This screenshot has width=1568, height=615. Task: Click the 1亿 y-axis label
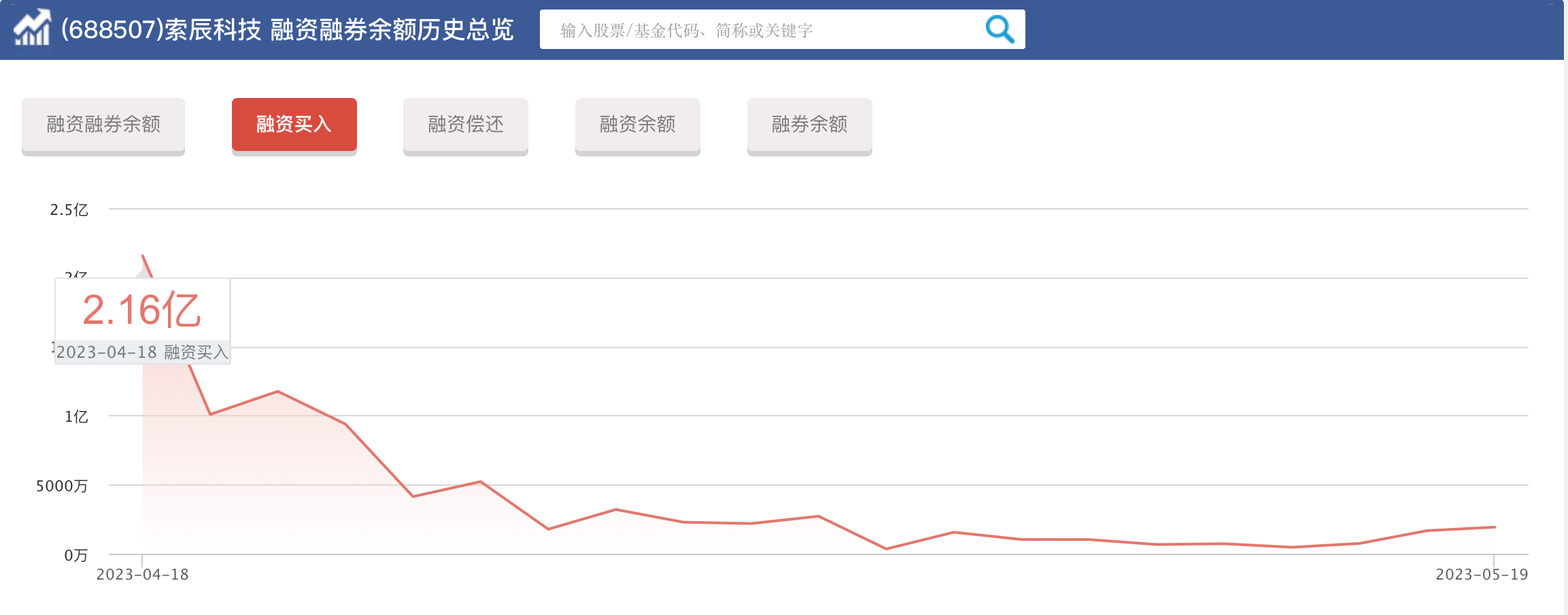coord(76,417)
